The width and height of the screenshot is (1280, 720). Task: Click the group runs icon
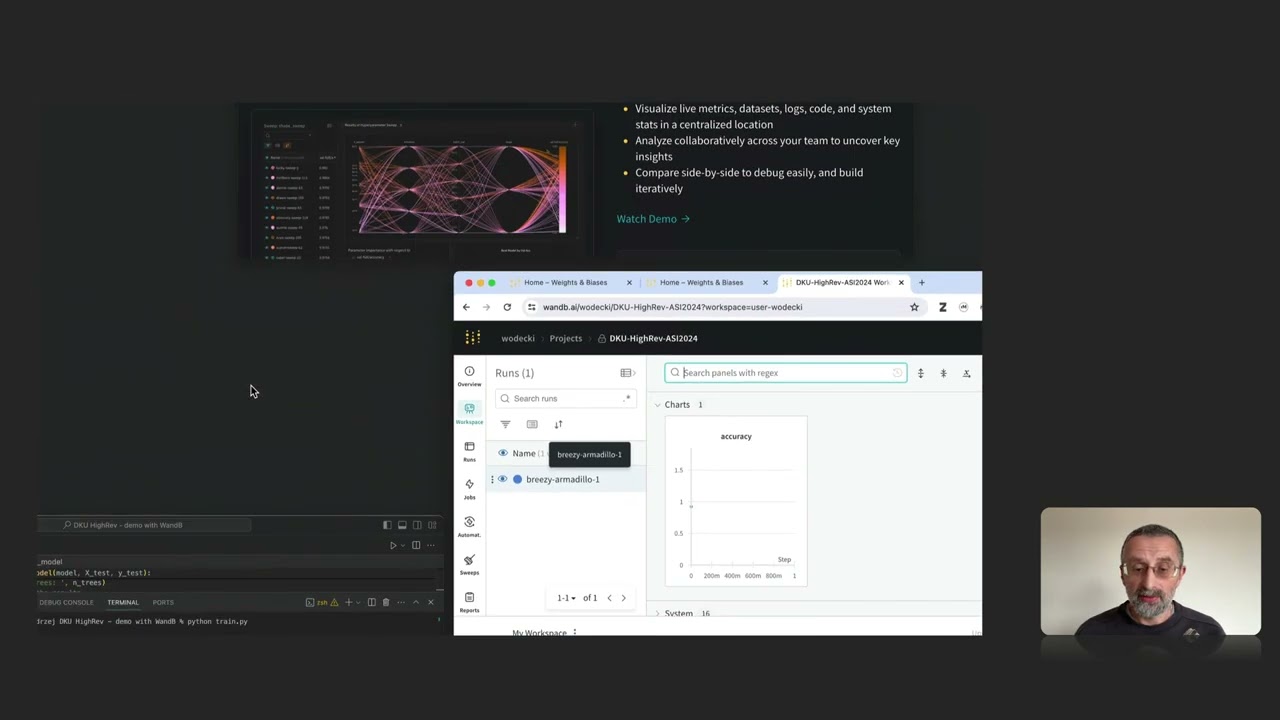[532, 424]
